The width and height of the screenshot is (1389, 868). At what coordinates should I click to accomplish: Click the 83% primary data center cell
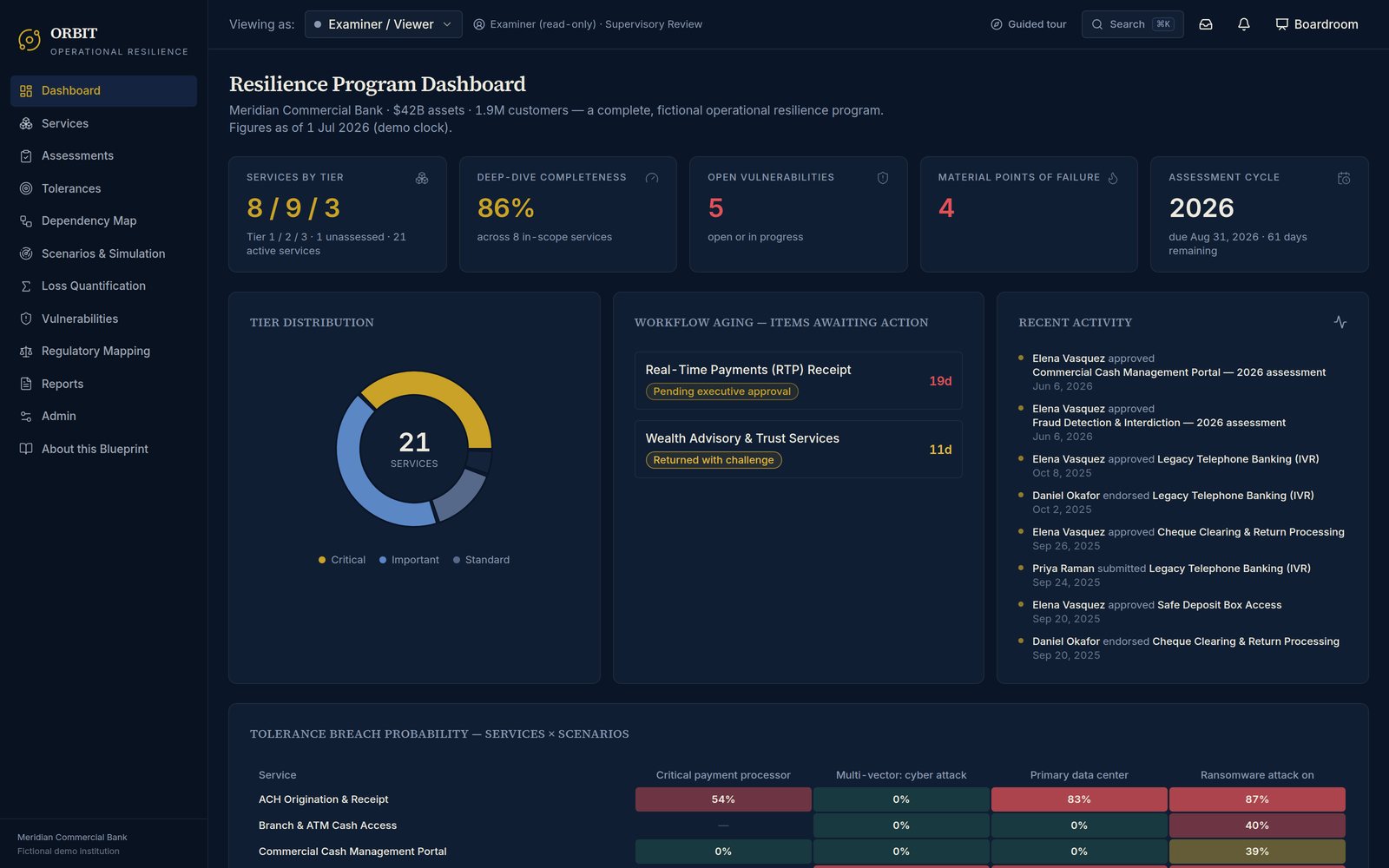tap(1079, 799)
